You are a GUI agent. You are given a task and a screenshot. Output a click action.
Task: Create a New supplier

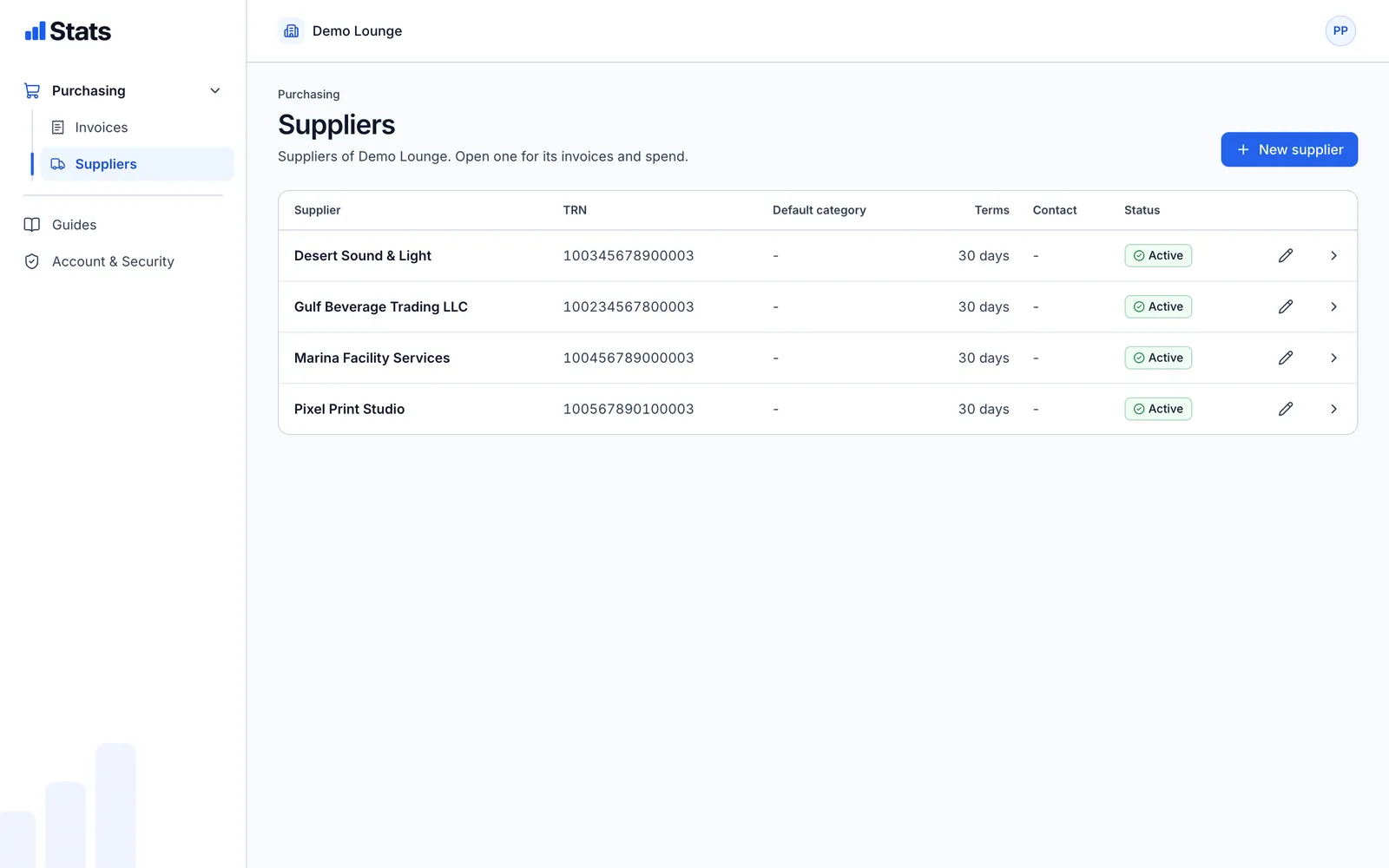tap(1289, 149)
